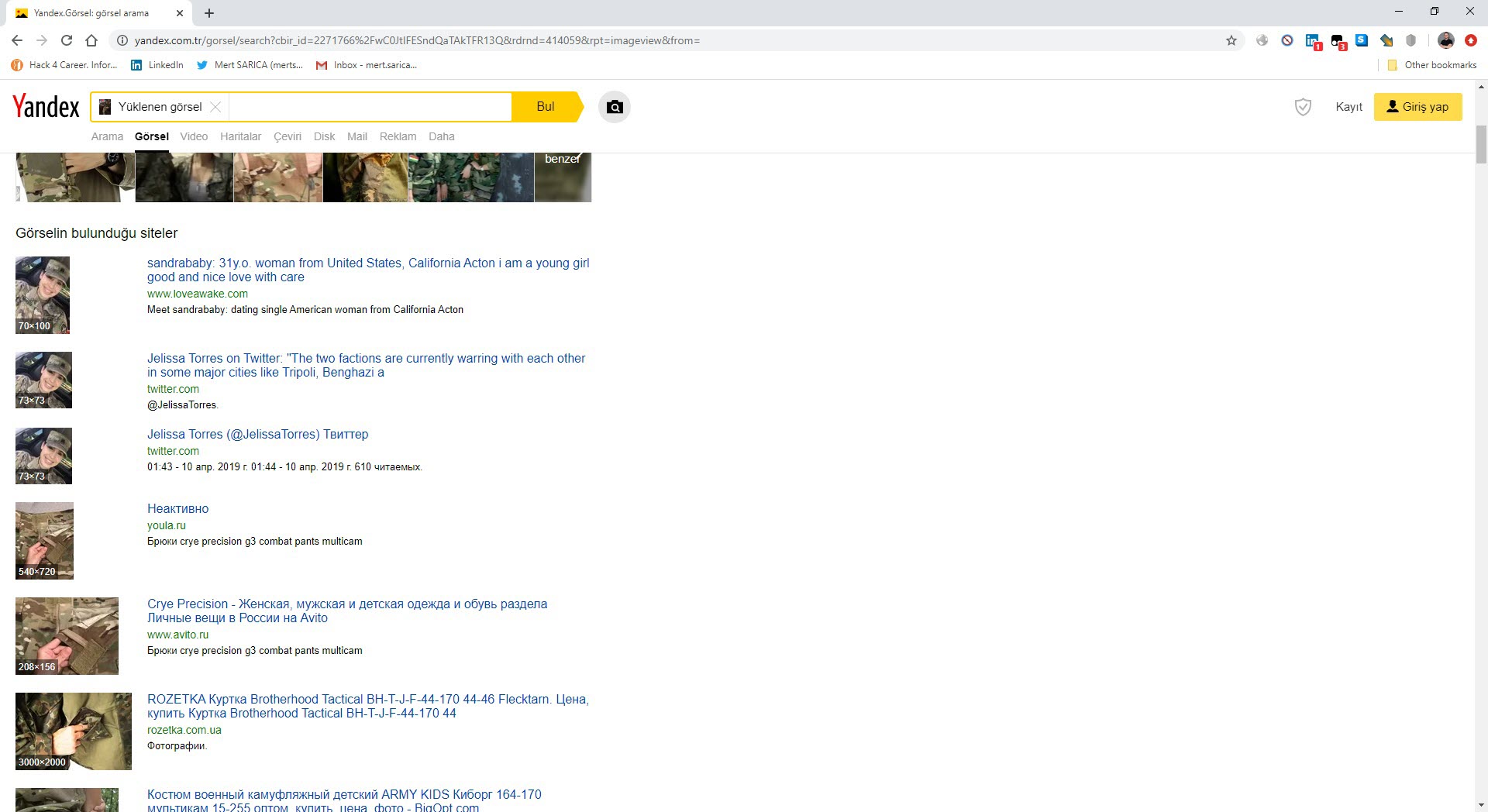The width and height of the screenshot is (1488, 812).
Task: Click the www.loveawake.com site link
Action: point(198,294)
